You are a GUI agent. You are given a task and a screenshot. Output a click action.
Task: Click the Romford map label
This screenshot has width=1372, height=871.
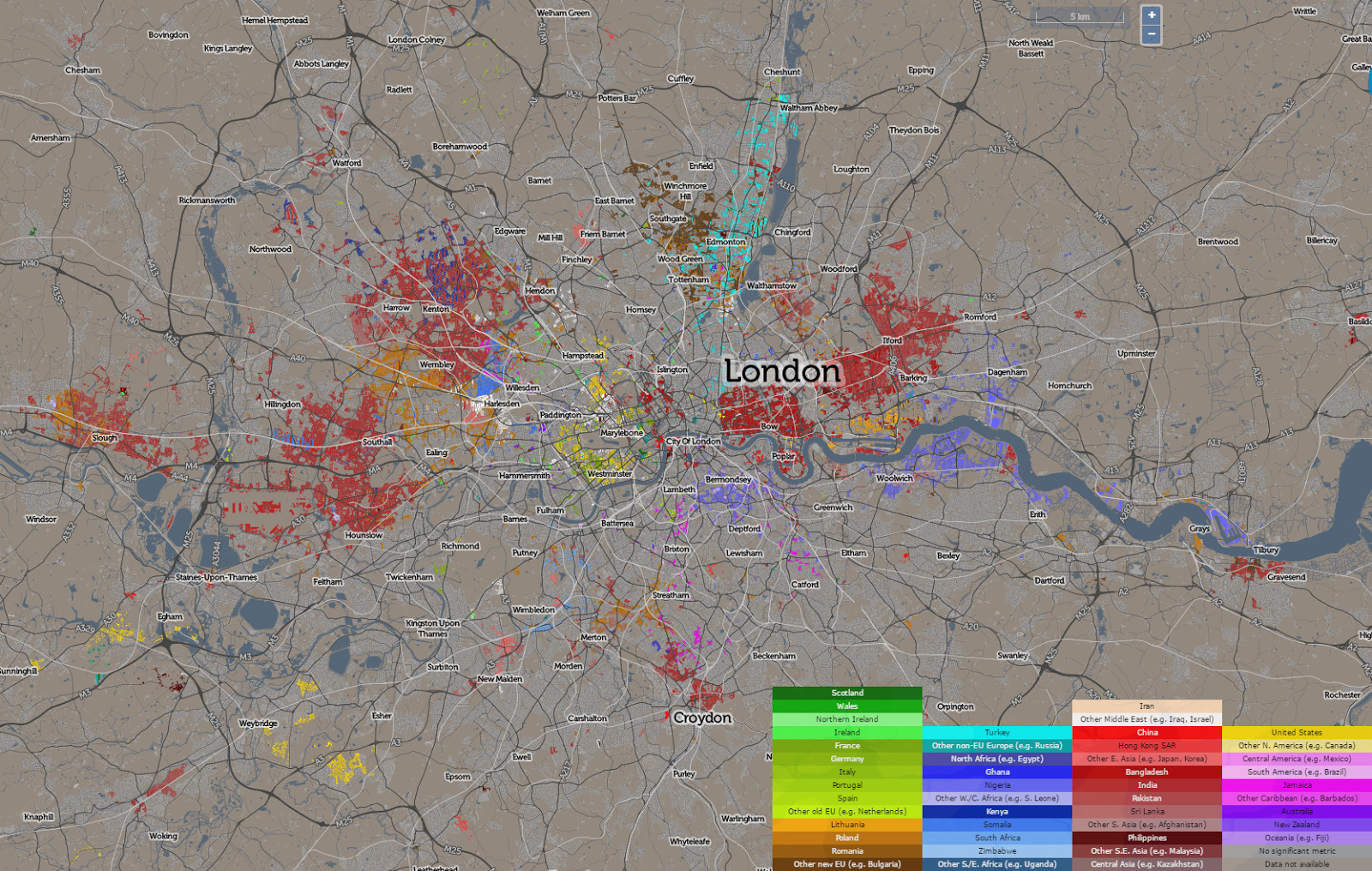point(980,317)
